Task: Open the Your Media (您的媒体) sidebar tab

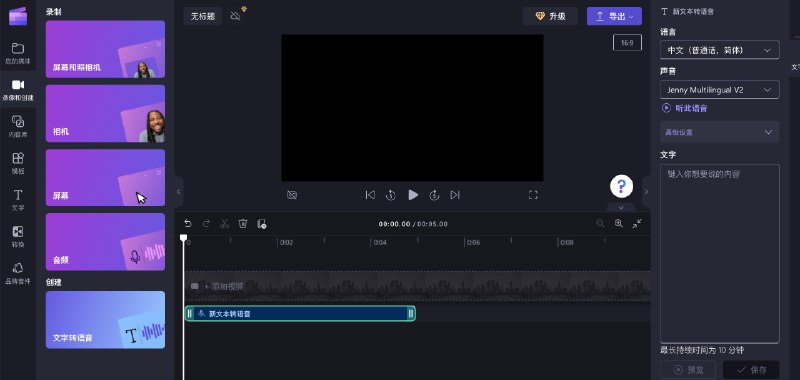Action: coord(18,53)
